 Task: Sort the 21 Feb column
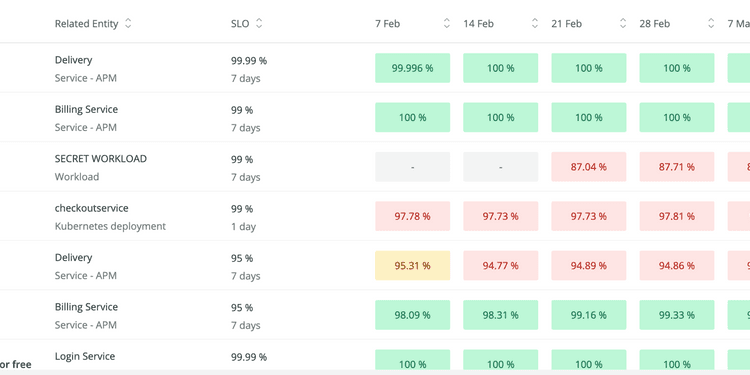point(623,23)
